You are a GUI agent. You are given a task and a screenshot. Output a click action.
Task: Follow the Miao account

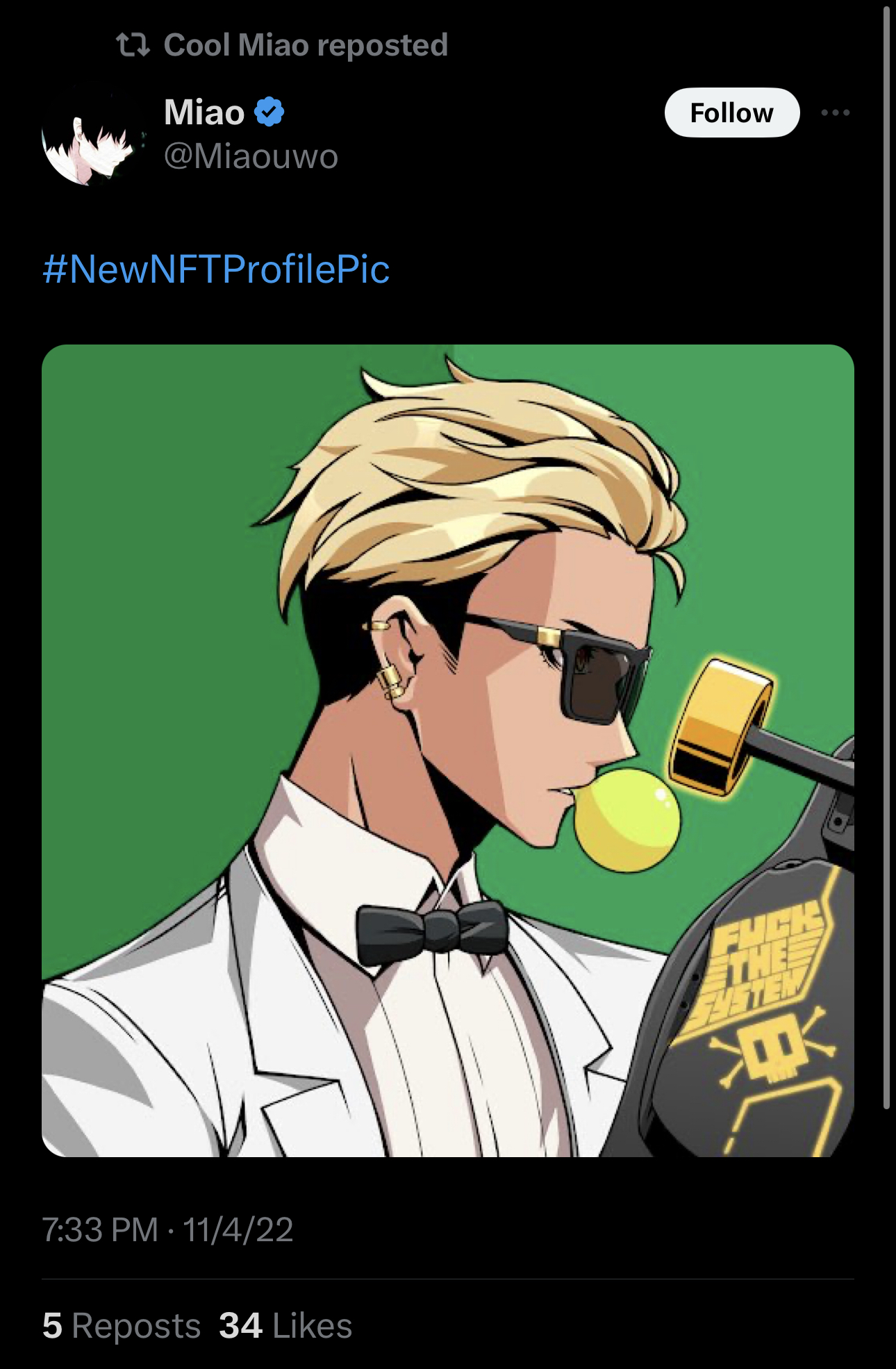point(732,113)
